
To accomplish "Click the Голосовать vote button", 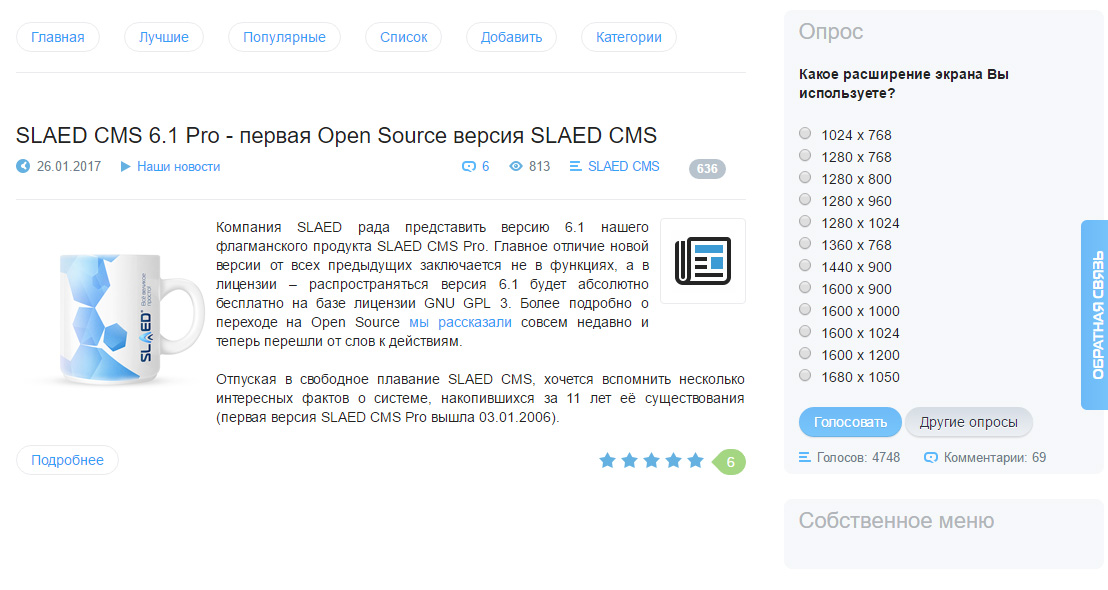I will click(850, 422).
